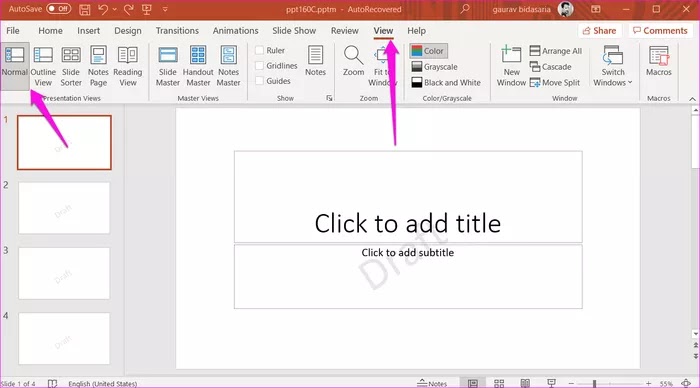
Task: Click the zoom in plus button
Action: [x=648, y=384]
